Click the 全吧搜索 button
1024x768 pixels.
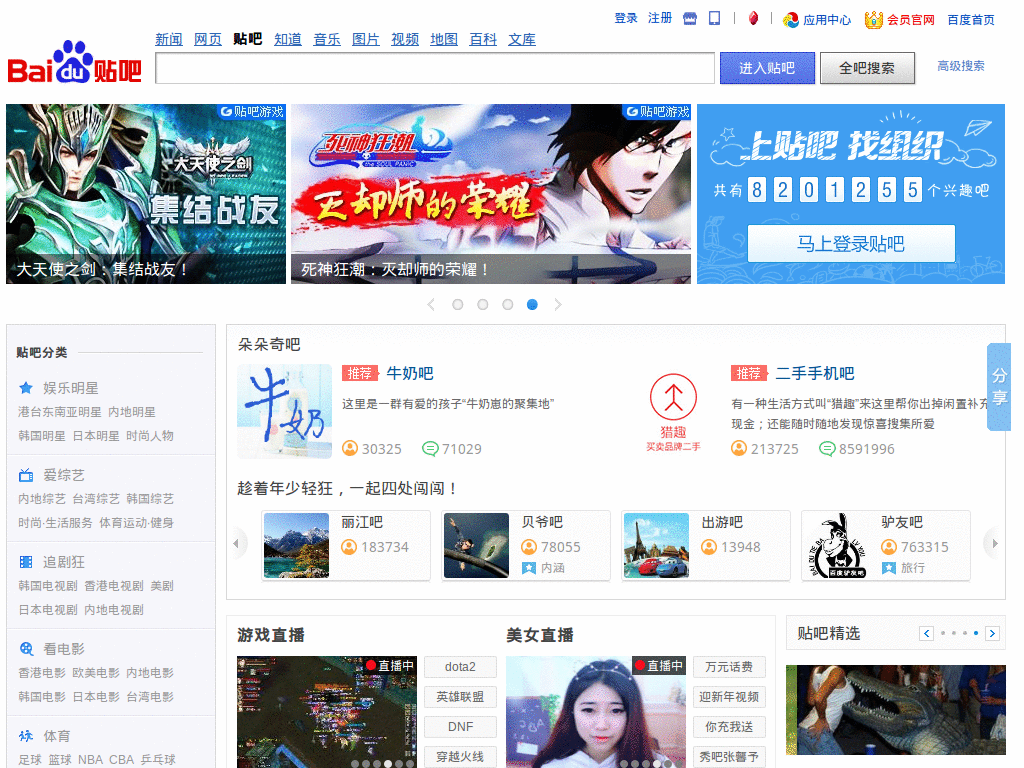click(867, 68)
